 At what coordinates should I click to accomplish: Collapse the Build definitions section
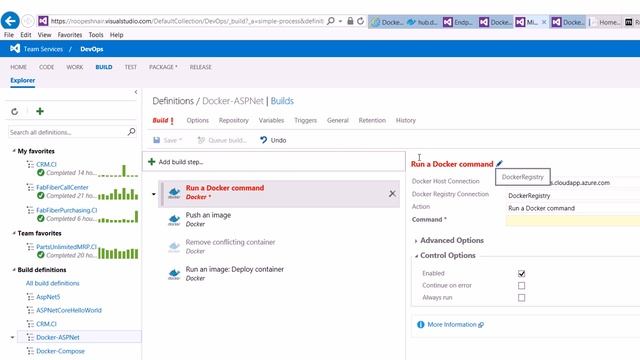[14, 270]
